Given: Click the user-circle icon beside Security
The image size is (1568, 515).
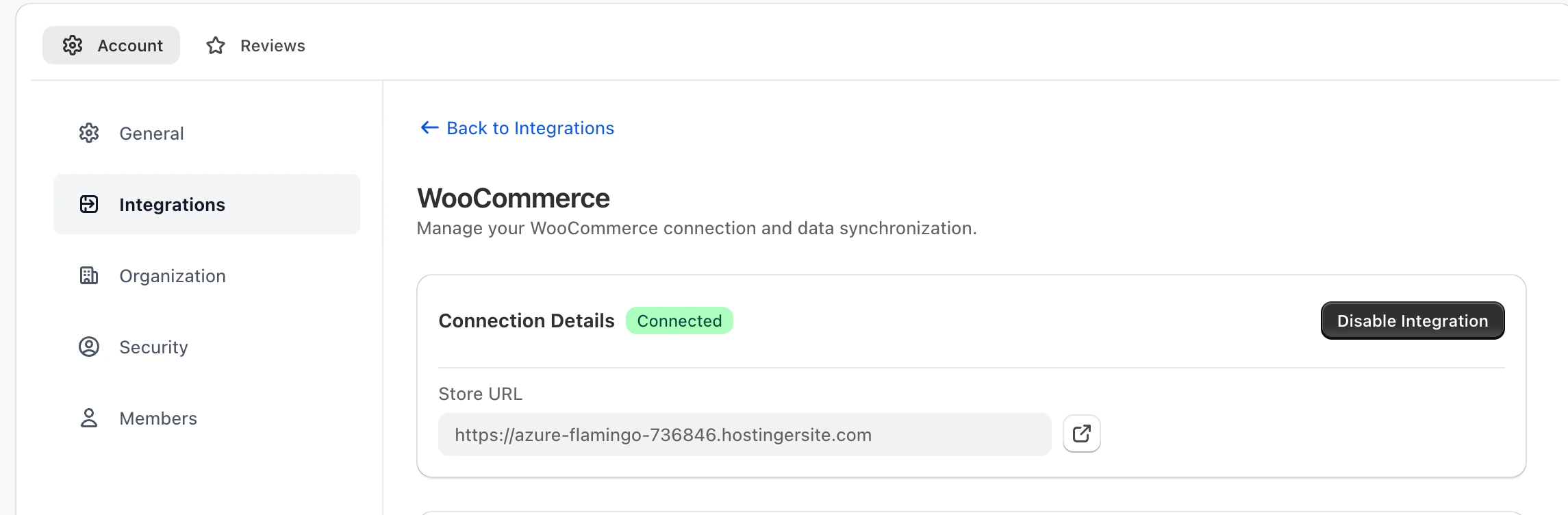Looking at the screenshot, I should point(89,347).
